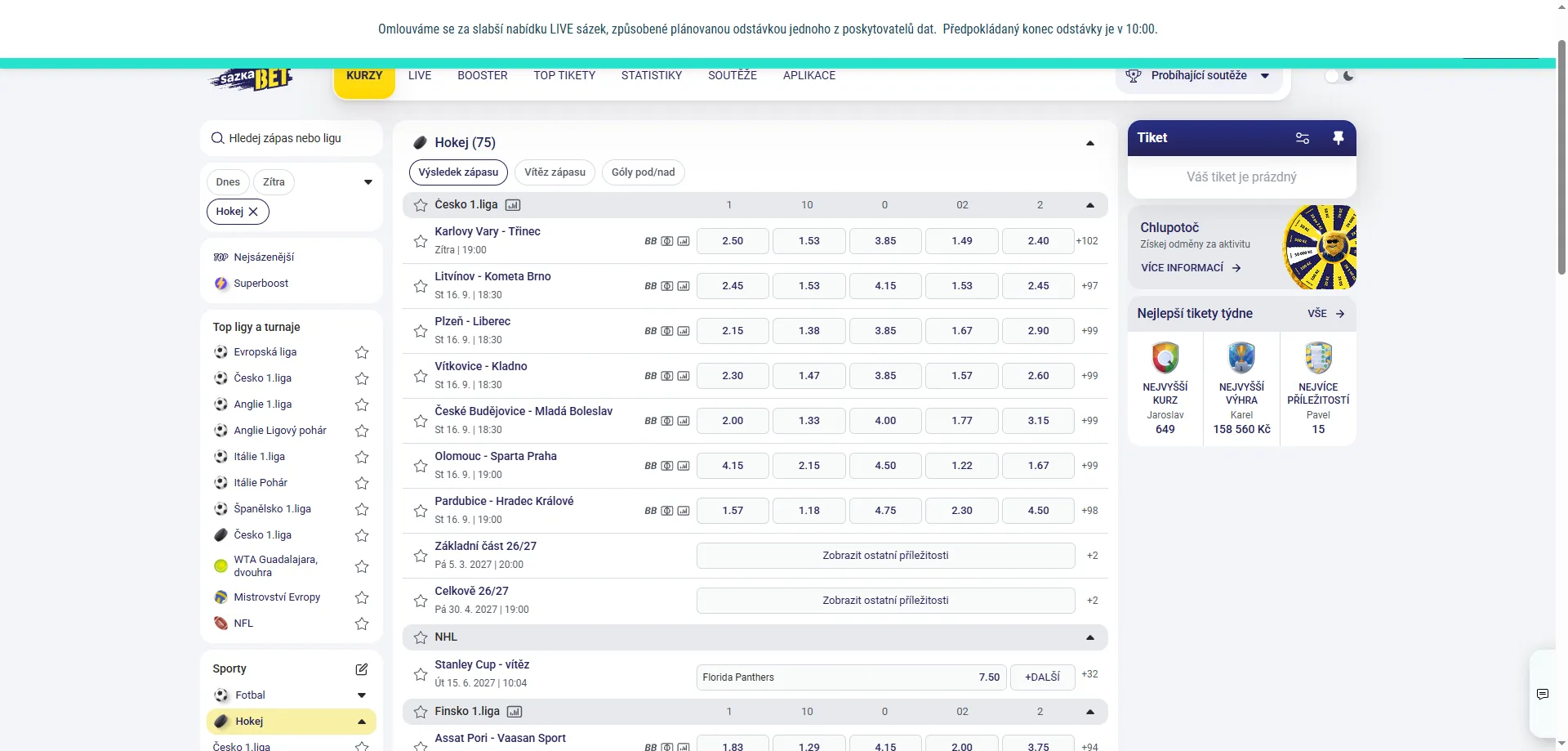Viewport: 1568px width, 751px height.
Task: Click the Hledej zápas nebo ligu search field
Action: click(292, 138)
